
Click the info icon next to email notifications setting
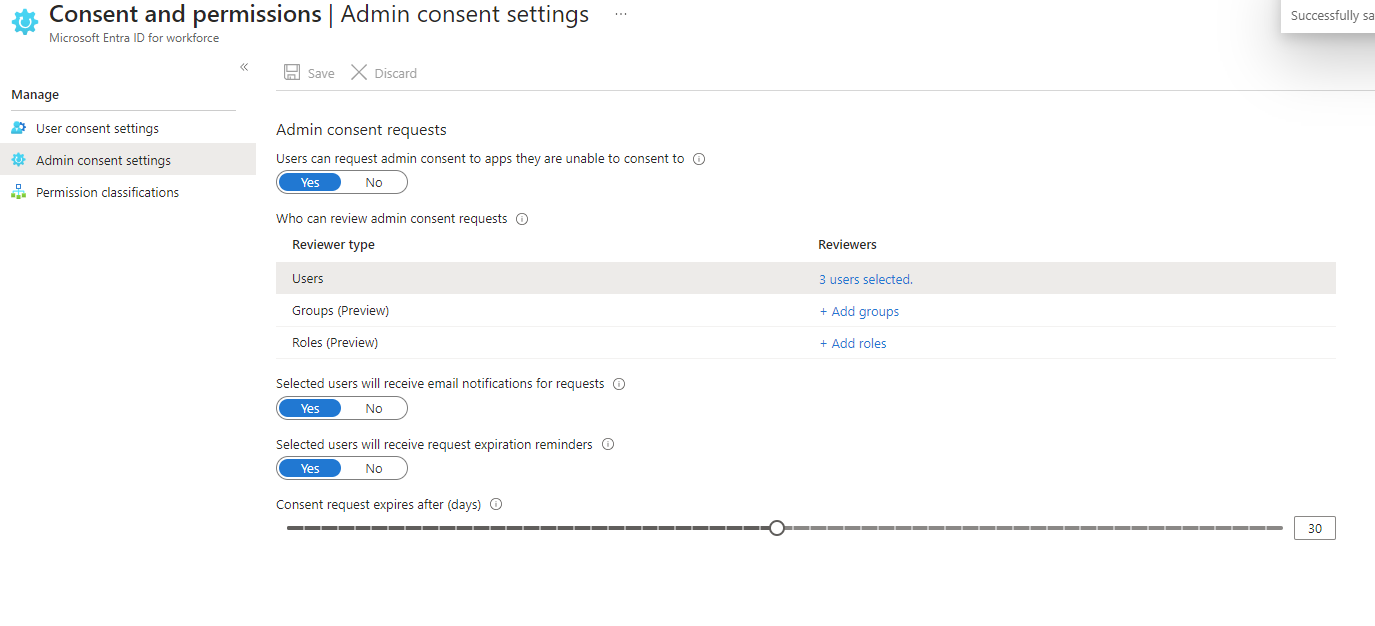pyautogui.click(x=619, y=383)
